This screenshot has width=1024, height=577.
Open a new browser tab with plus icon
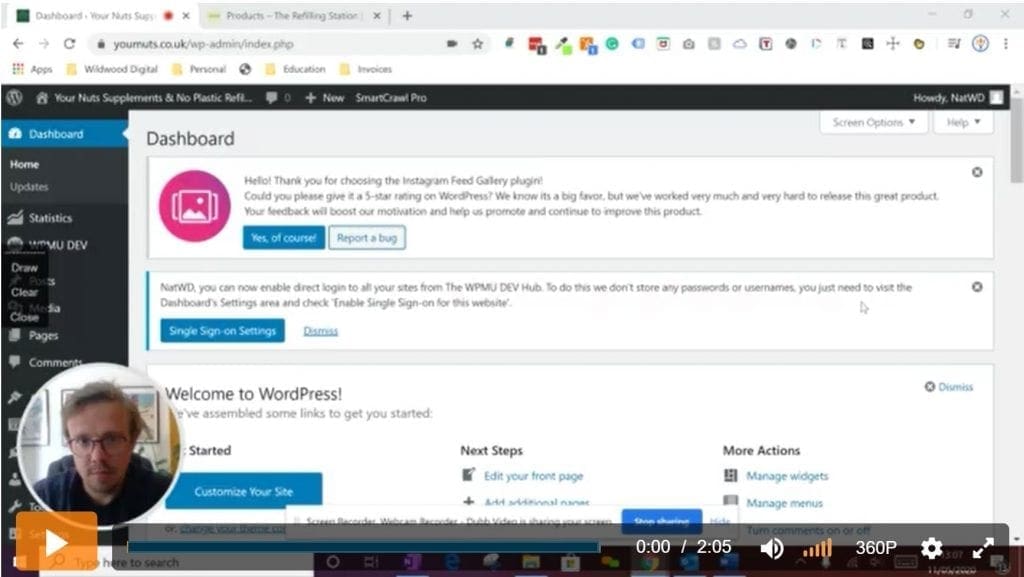coord(407,16)
